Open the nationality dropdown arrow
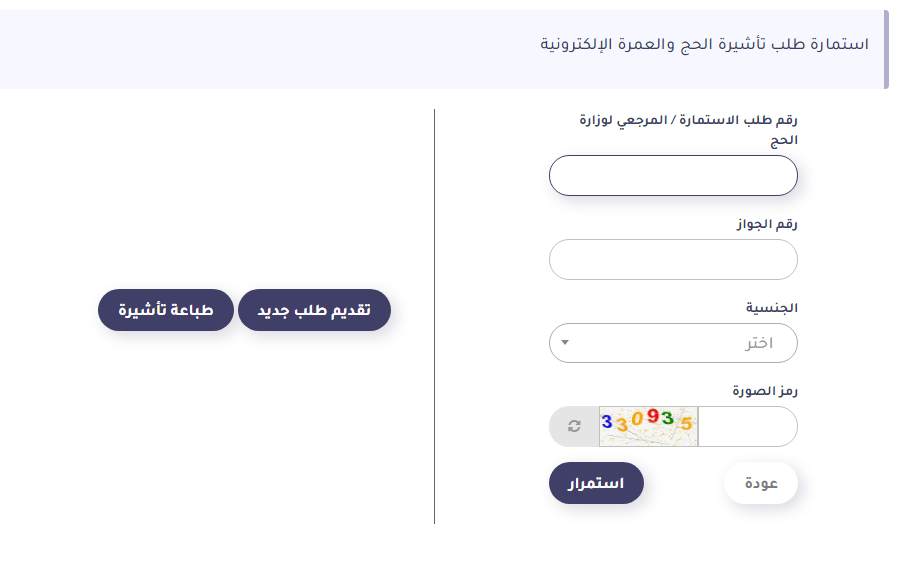 [x=565, y=343]
